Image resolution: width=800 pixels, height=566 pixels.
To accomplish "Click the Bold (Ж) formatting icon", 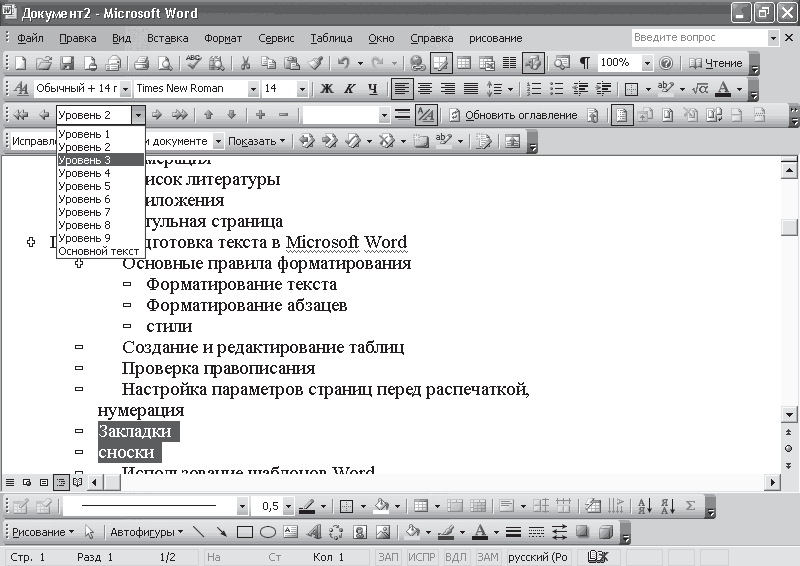I will pyautogui.click(x=327, y=89).
